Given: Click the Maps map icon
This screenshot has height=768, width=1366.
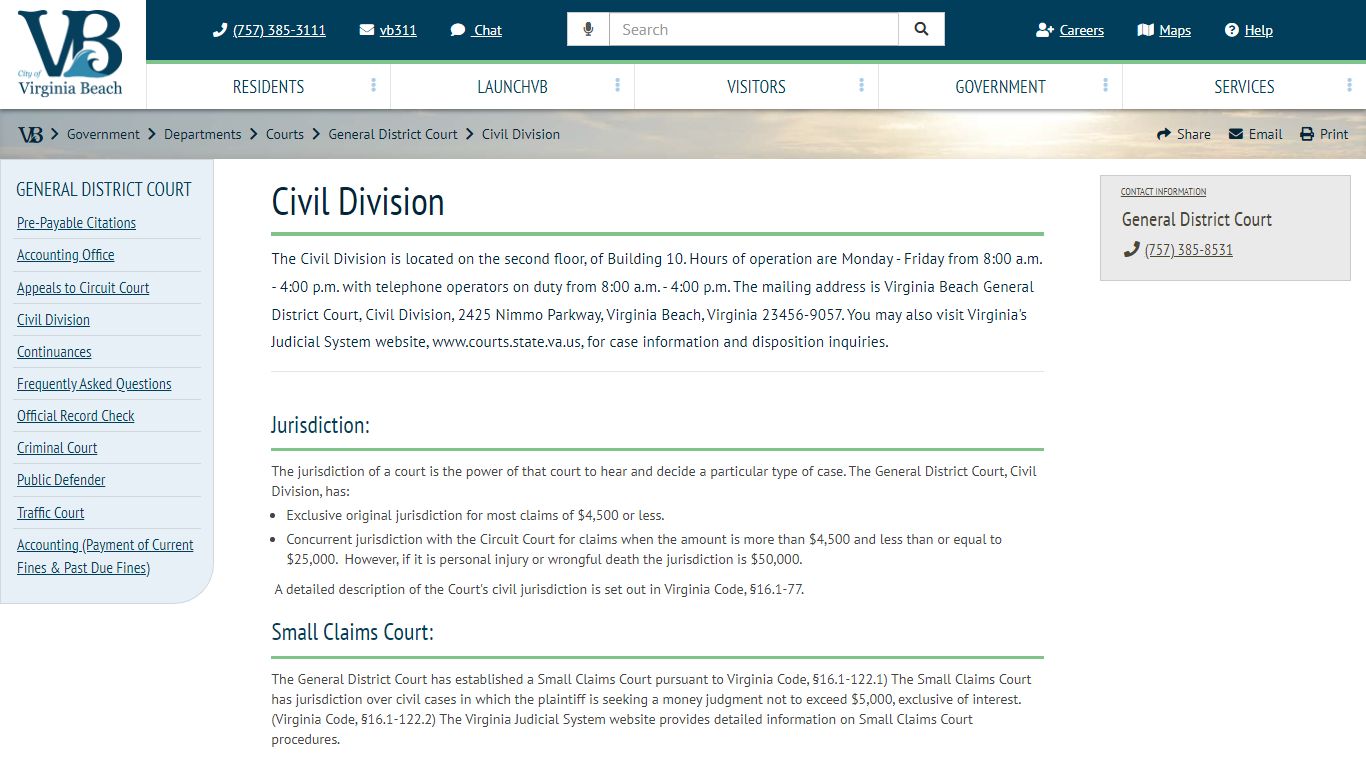Looking at the screenshot, I should click(1146, 30).
